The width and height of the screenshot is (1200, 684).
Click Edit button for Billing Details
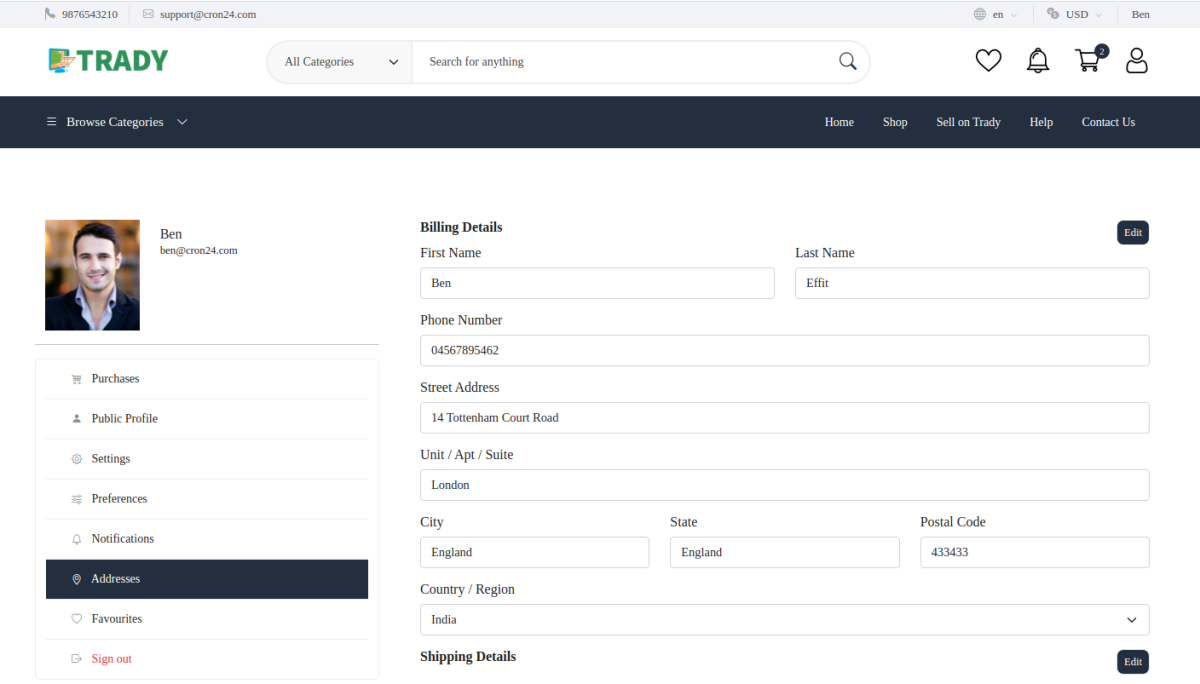[x=1133, y=232]
